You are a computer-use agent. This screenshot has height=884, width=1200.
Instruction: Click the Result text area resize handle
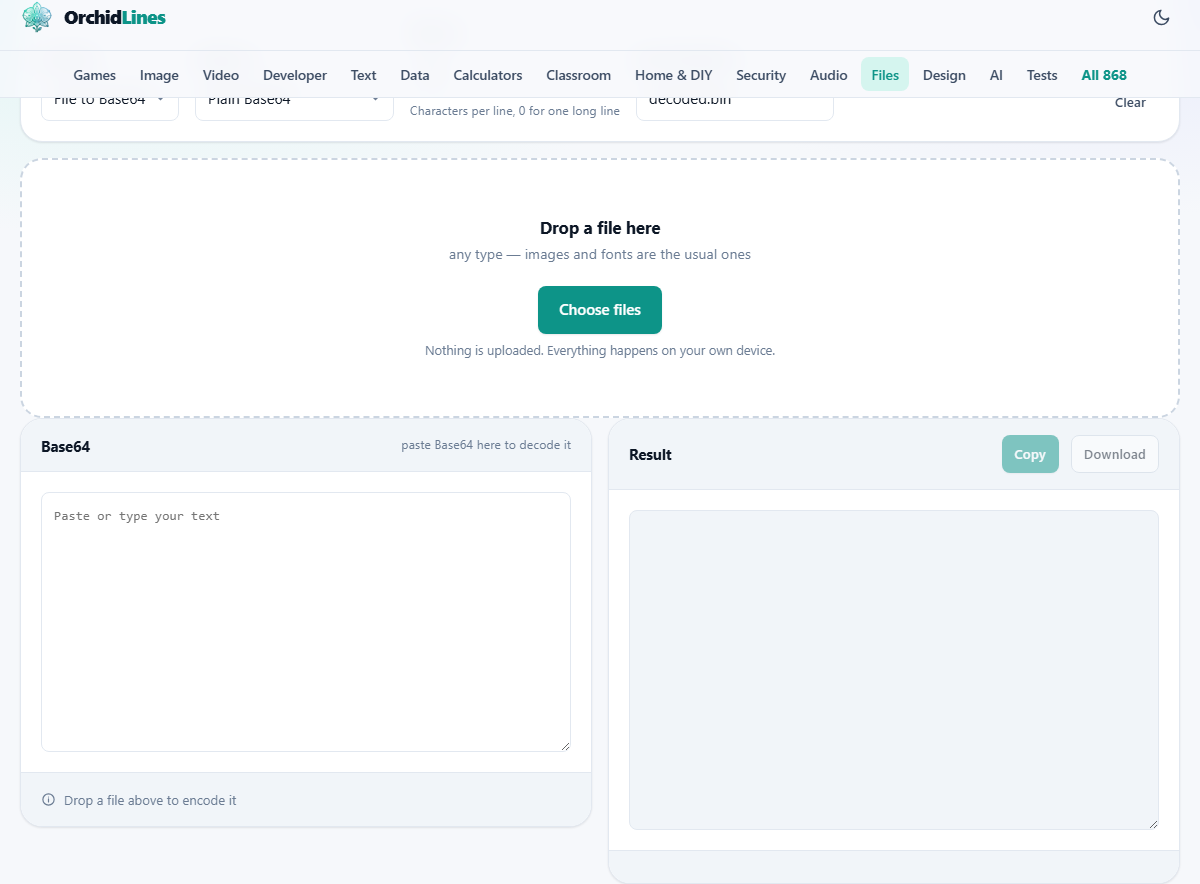(1152, 823)
